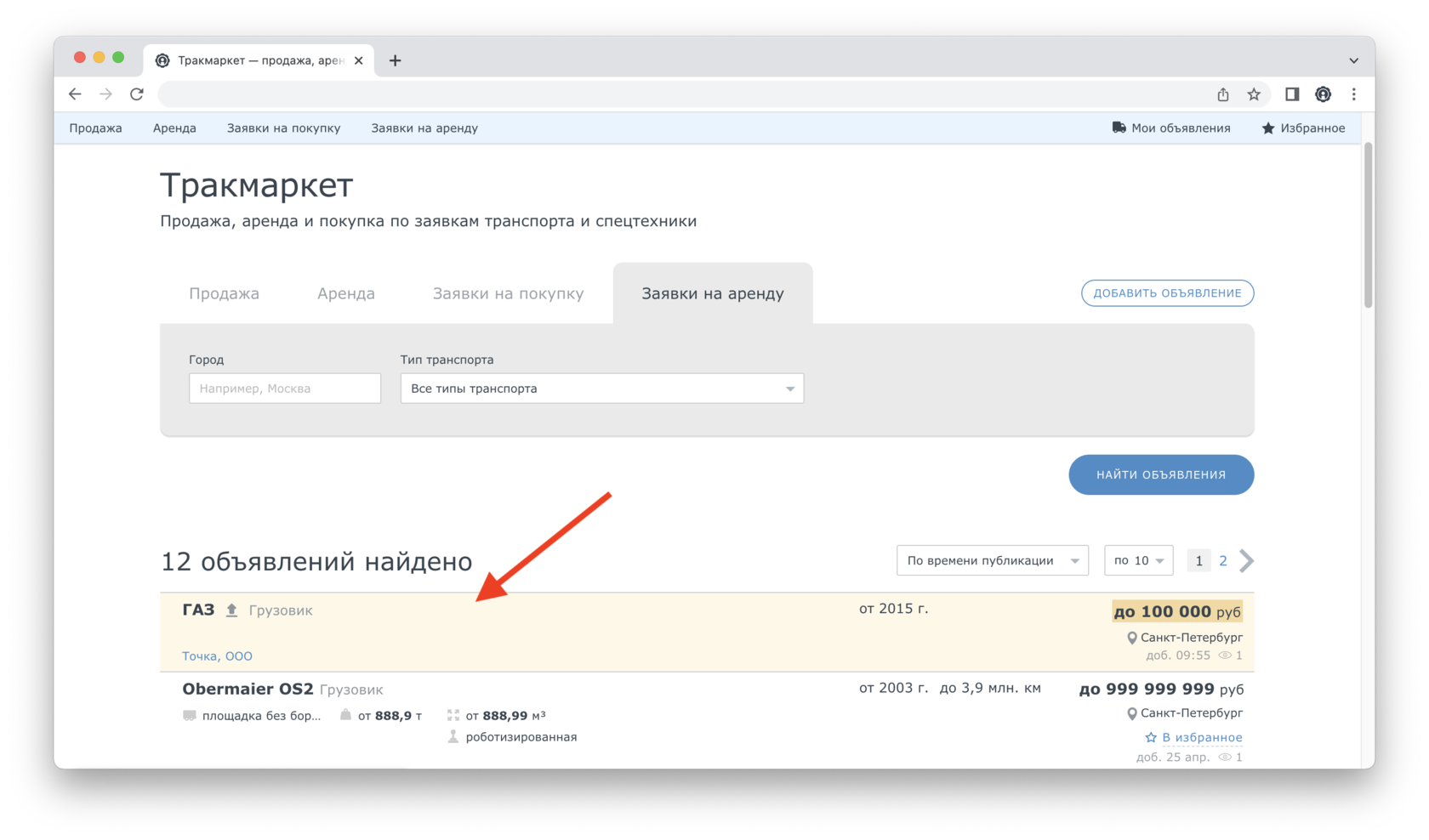Click the transmission icon beside роботизированная

(453, 736)
